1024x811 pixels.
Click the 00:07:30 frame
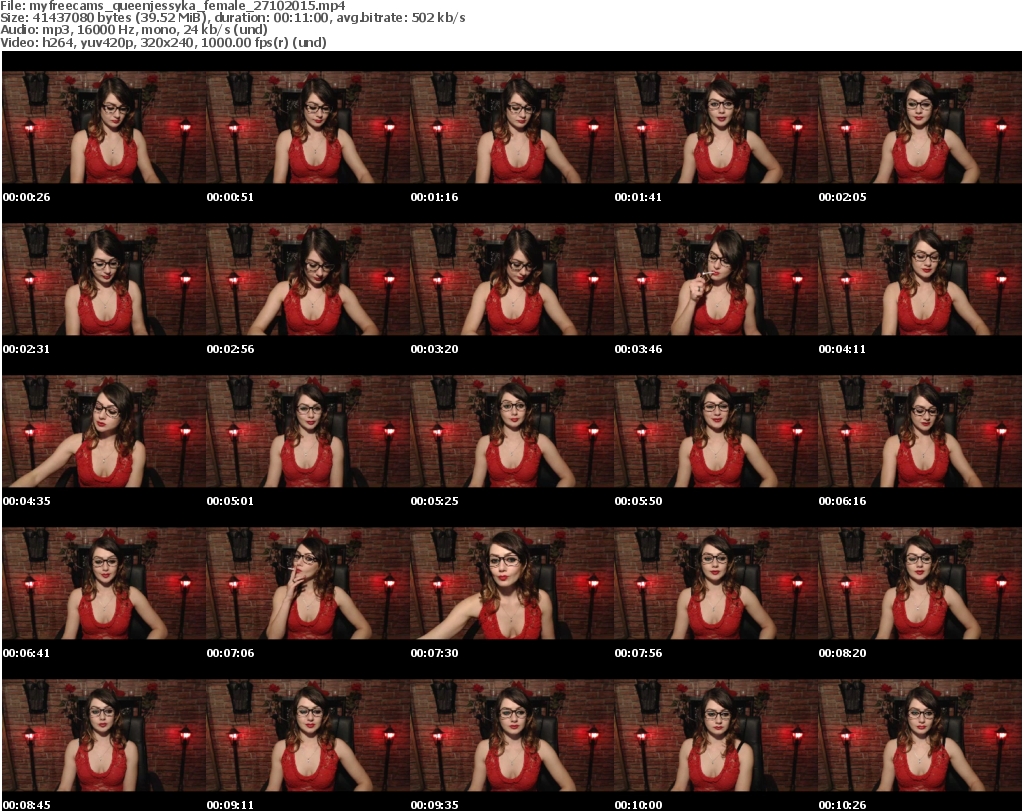point(511,584)
